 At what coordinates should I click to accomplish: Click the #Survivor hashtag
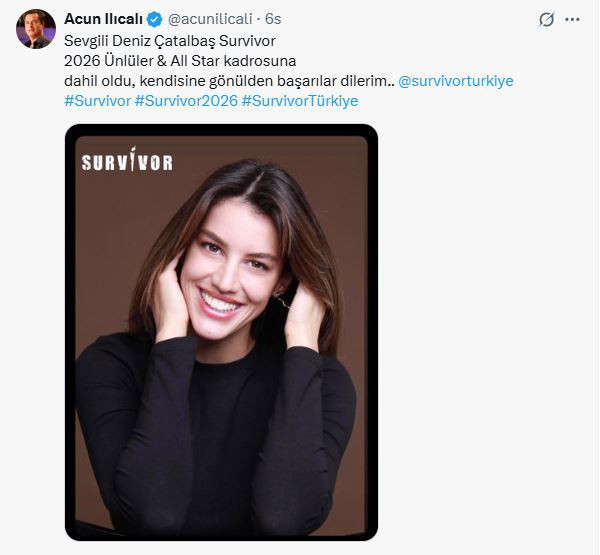click(96, 101)
